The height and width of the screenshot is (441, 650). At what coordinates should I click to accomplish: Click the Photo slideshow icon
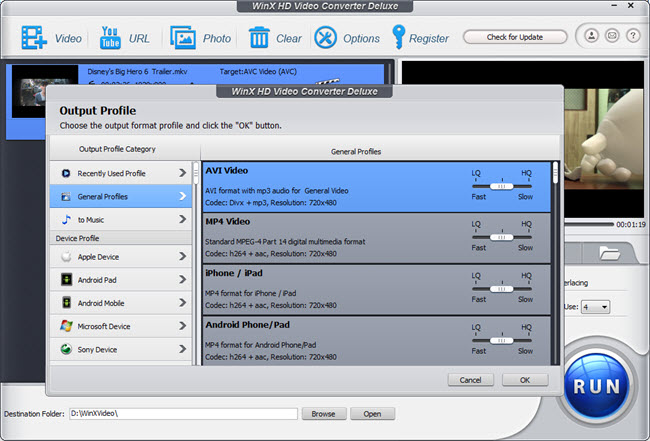coord(183,38)
